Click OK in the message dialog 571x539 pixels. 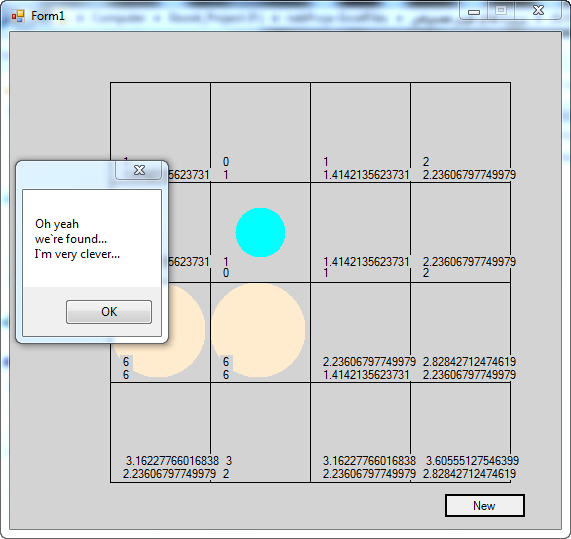point(109,312)
